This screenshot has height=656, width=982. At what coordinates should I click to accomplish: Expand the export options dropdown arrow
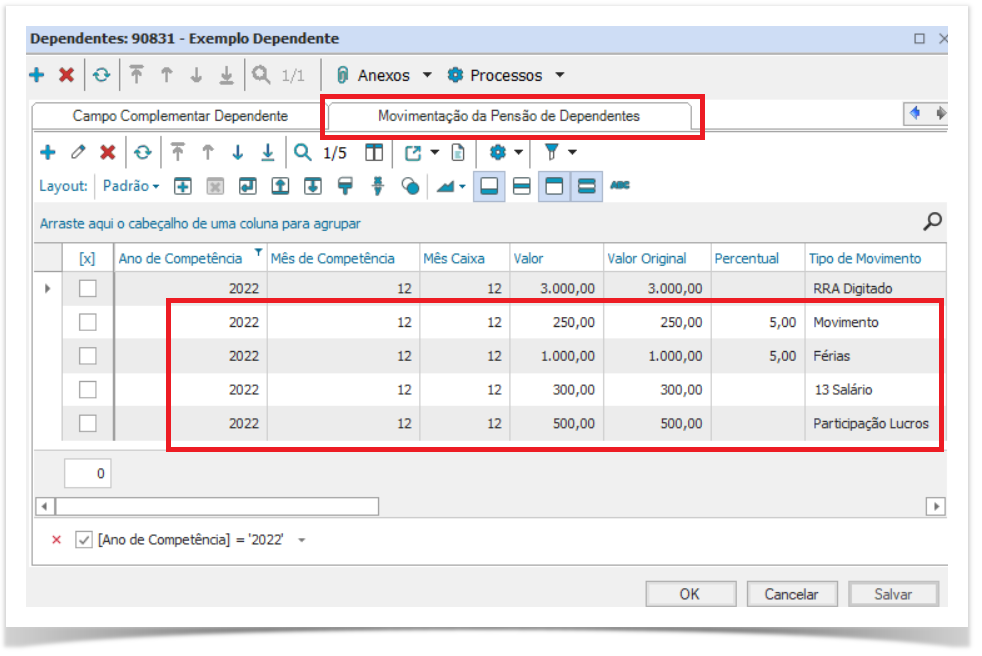click(434, 152)
